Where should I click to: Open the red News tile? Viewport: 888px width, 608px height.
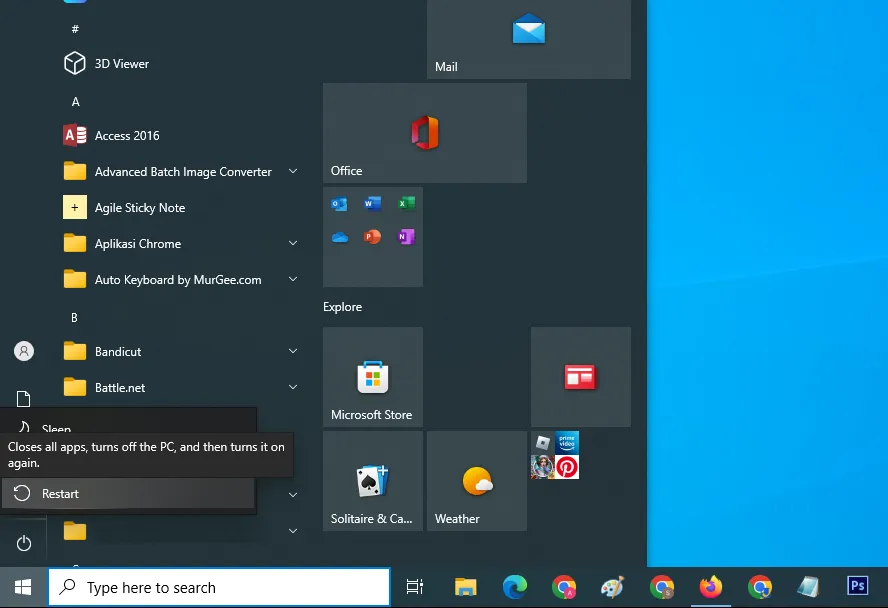pyautogui.click(x=580, y=377)
